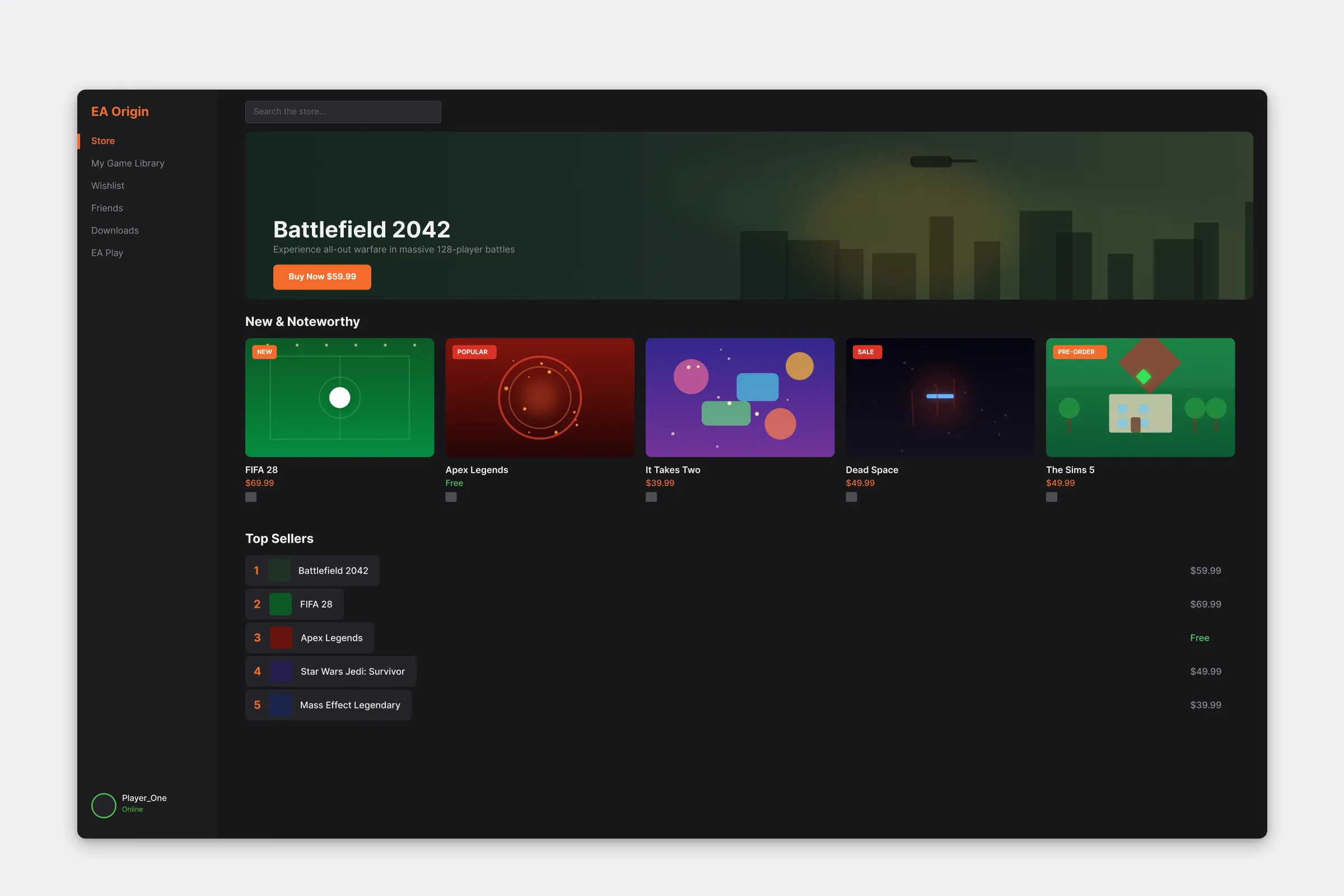This screenshot has height=896, width=1344.
Task: Click the Free price under Apex Legends card
Action: click(x=454, y=483)
